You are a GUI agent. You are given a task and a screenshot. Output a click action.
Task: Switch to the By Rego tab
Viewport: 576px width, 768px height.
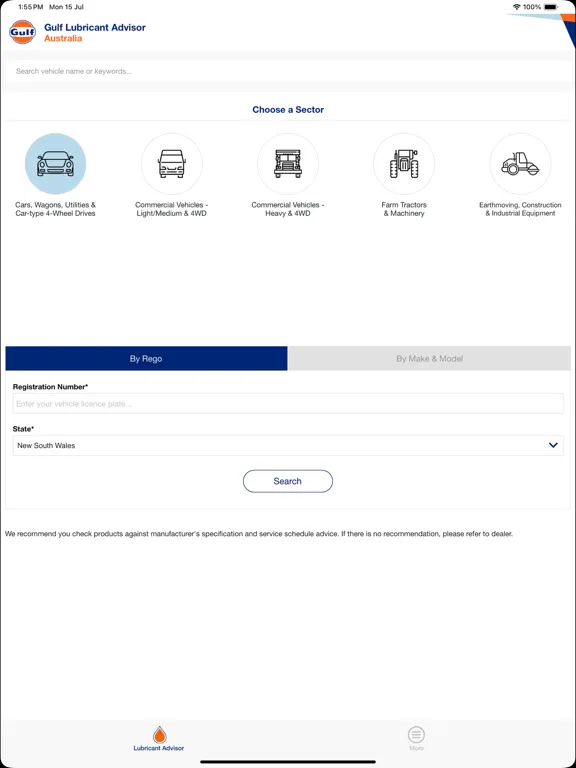click(146, 359)
